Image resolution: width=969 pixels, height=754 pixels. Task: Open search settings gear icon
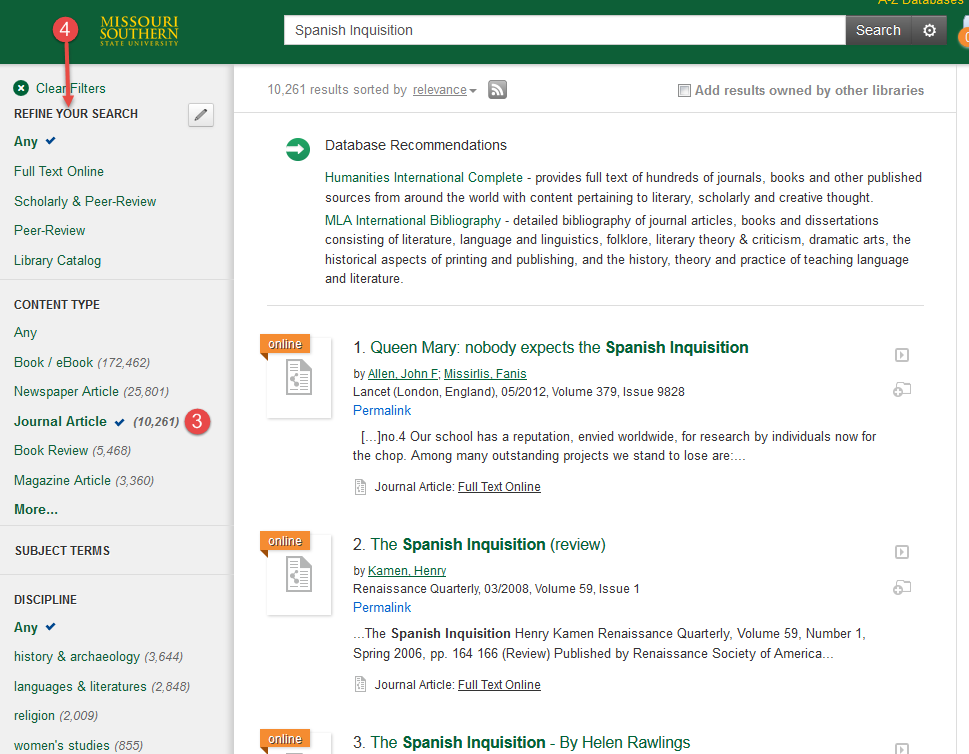[x=929, y=30]
